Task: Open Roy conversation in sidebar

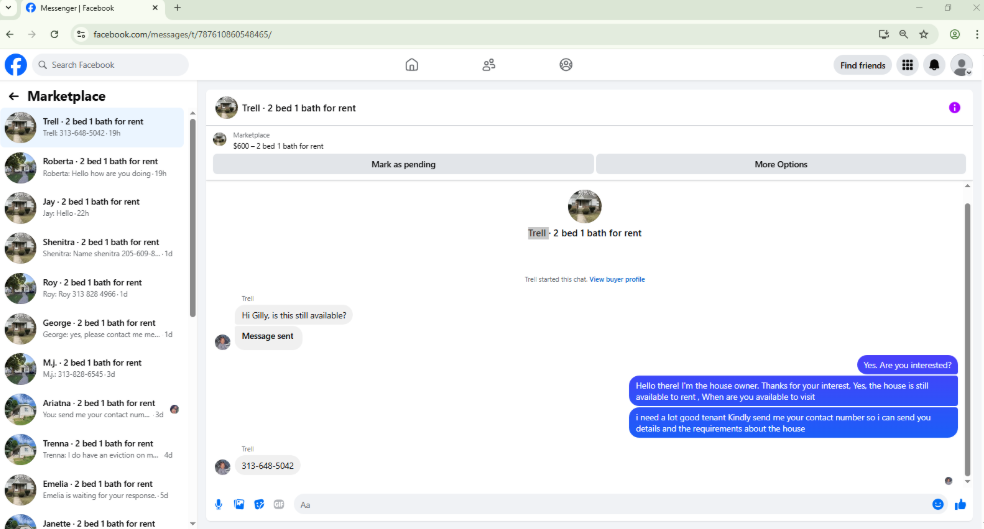Action: (x=93, y=288)
